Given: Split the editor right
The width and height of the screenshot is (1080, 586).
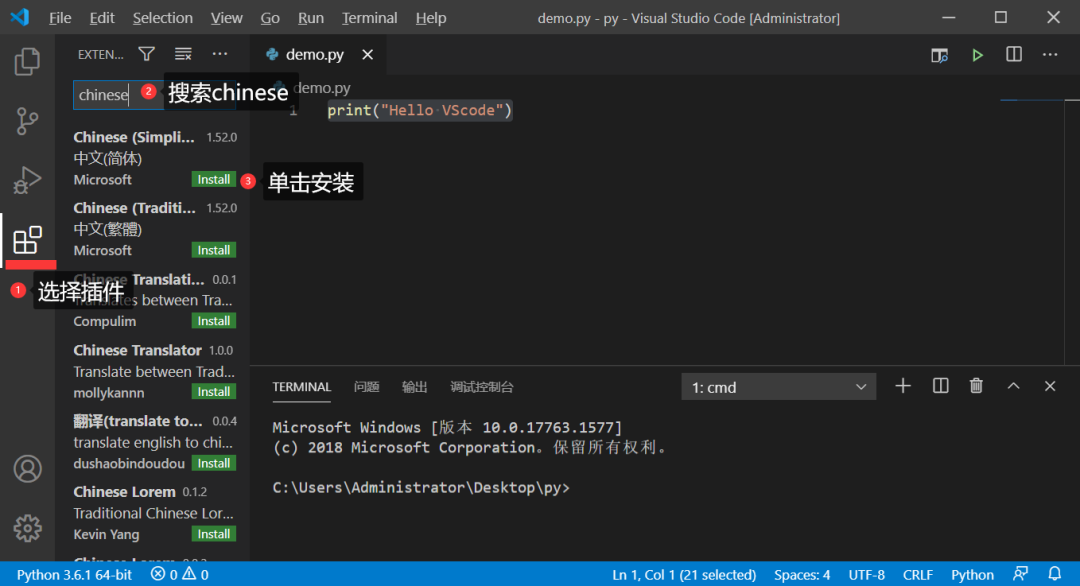Looking at the screenshot, I should (1014, 54).
